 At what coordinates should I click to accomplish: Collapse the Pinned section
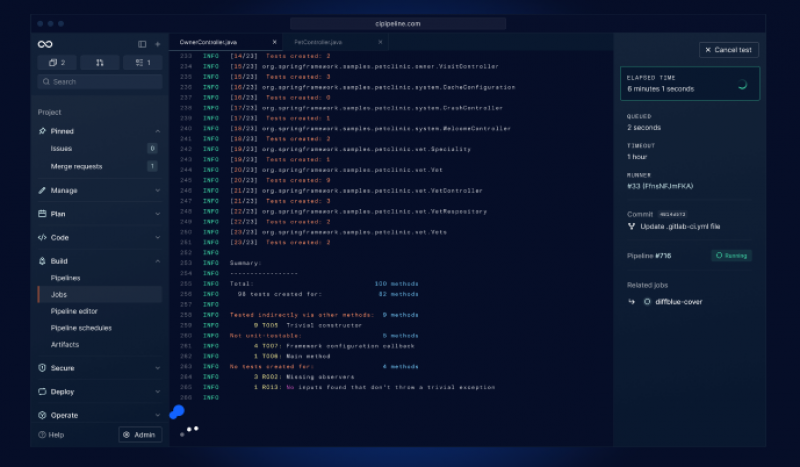click(x=157, y=131)
